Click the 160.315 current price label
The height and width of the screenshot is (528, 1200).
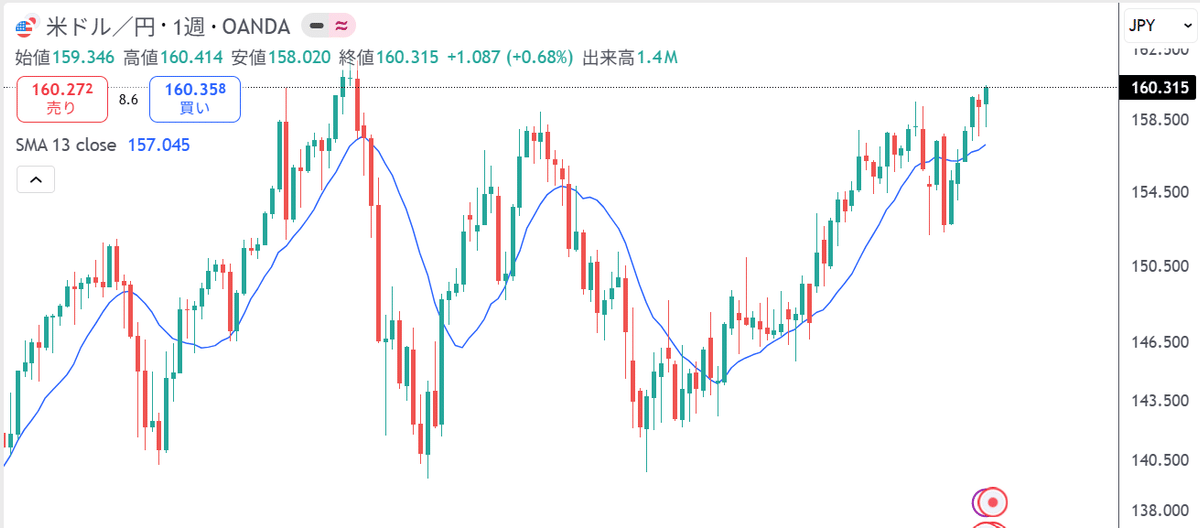point(1159,88)
